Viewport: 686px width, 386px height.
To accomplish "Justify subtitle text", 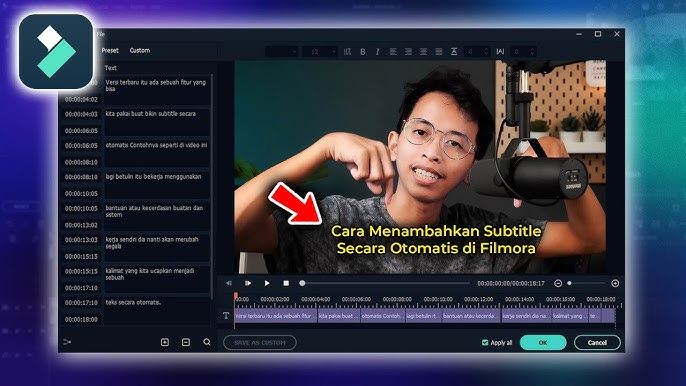I will click(x=439, y=52).
